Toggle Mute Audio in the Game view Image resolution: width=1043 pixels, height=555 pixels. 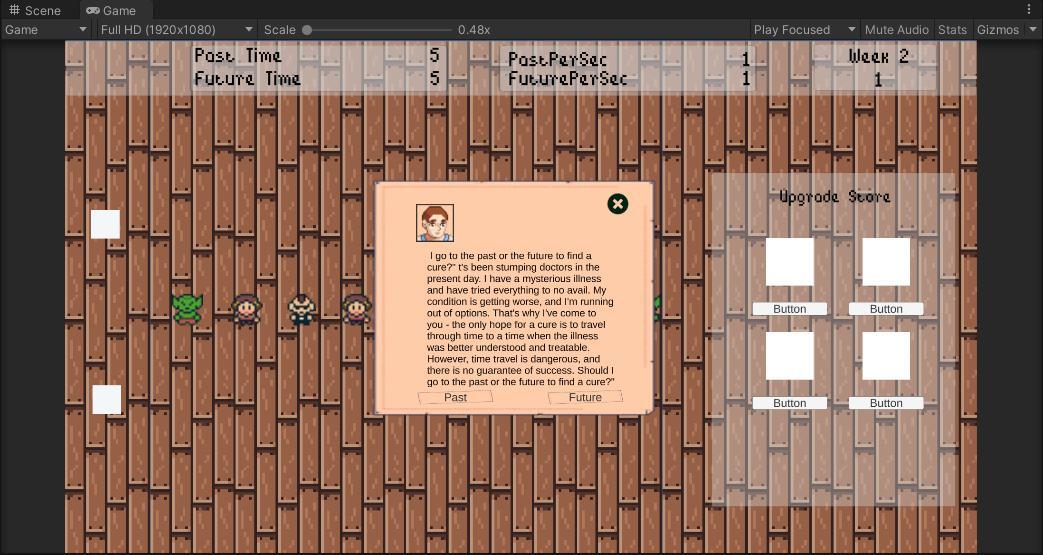tap(896, 30)
